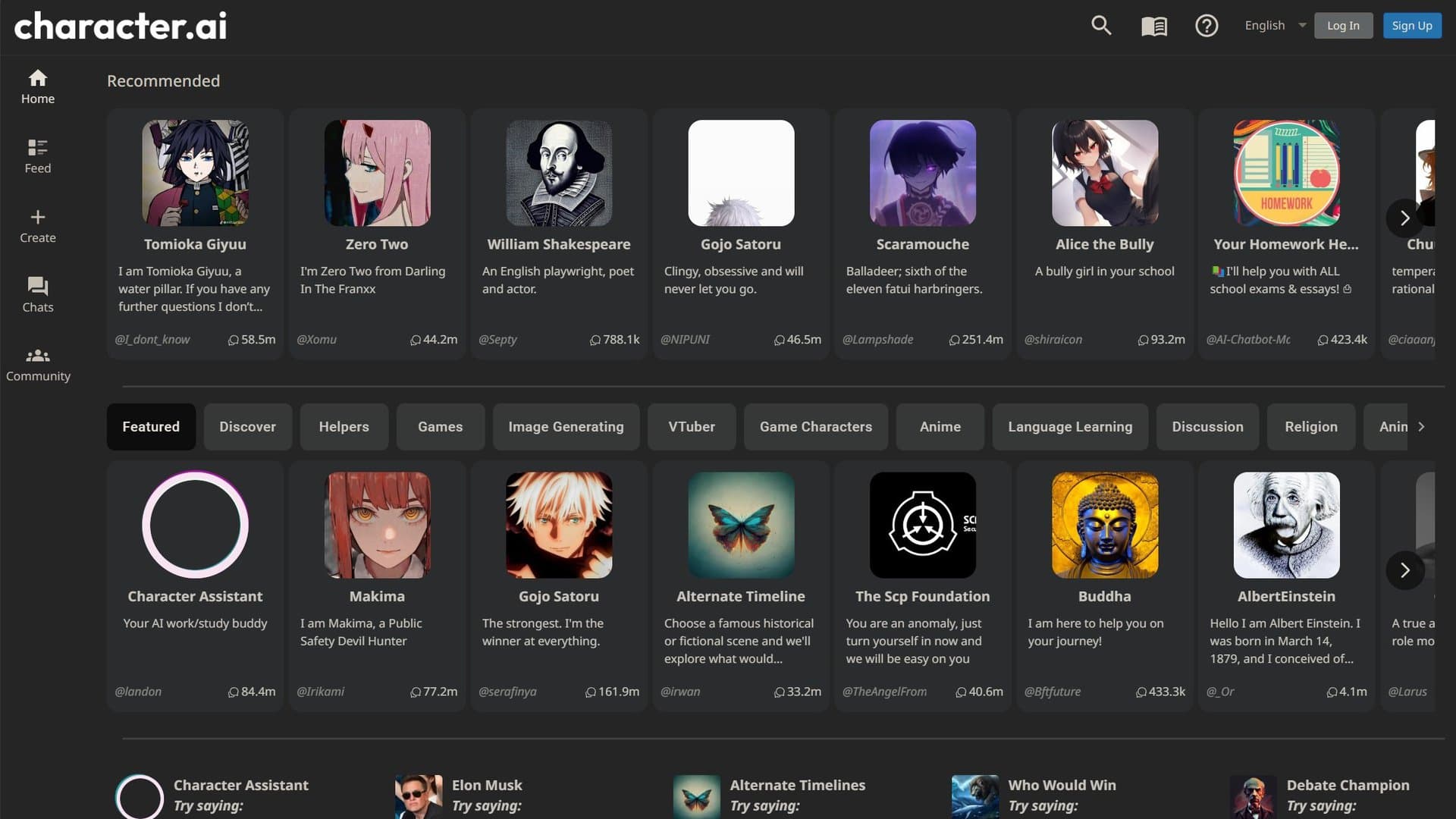The width and height of the screenshot is (1456, 819).
Task: Advance Featured row with right arrow
Action: click(x=1404, y=570)
